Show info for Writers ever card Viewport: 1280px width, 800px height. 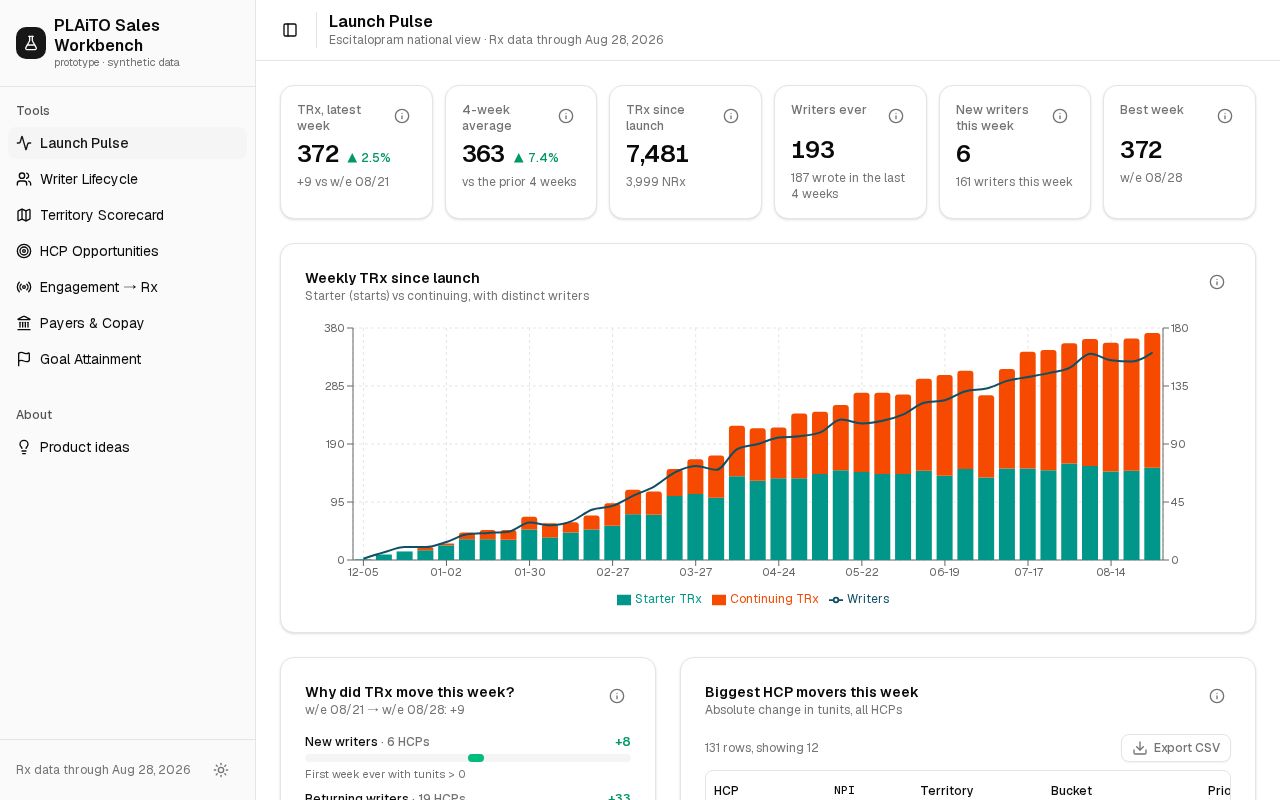pos(896,116)
